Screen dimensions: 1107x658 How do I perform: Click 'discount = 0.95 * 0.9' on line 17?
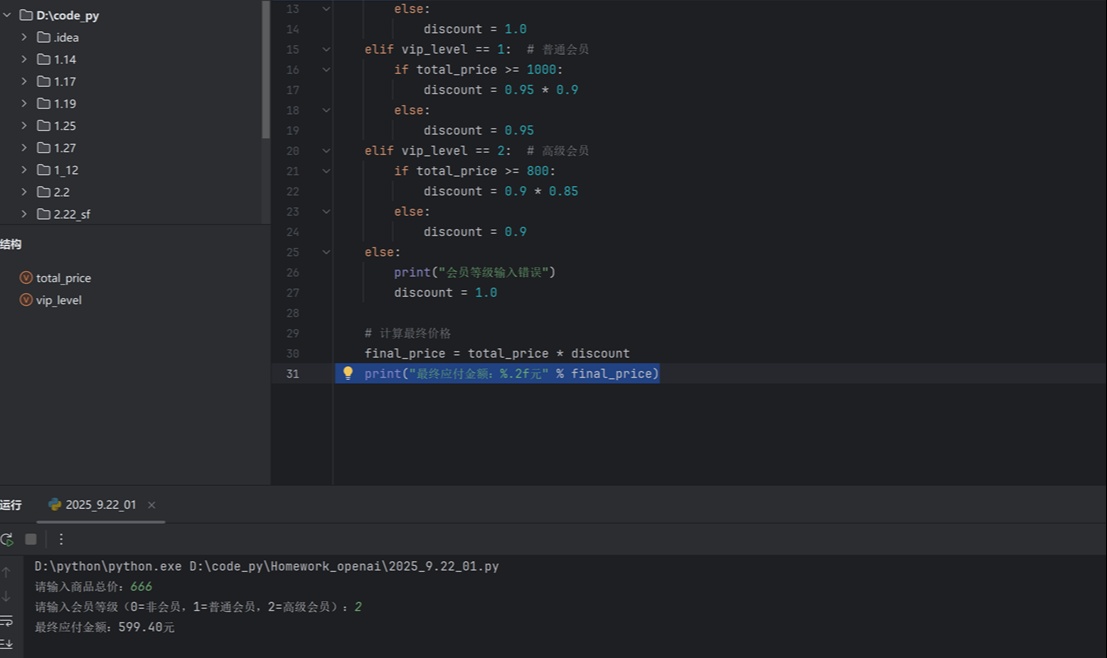point(501,90)
